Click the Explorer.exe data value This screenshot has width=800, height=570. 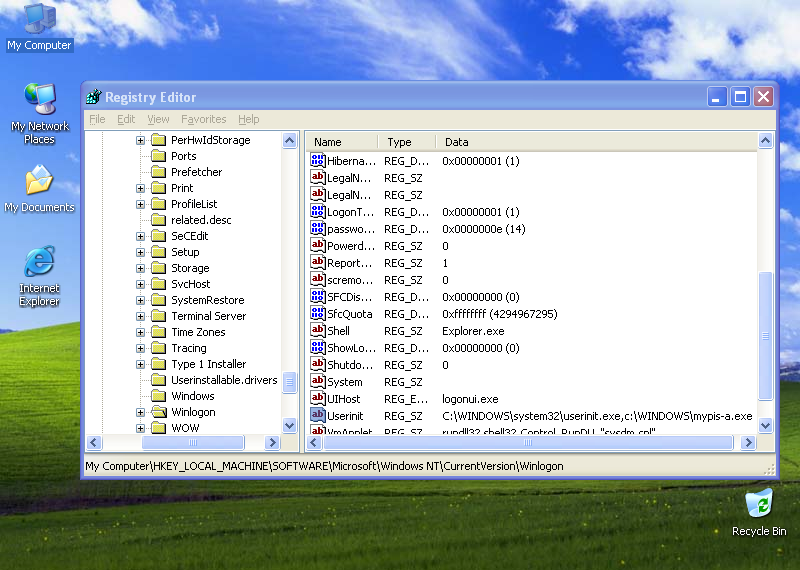[x=473, y=331]
